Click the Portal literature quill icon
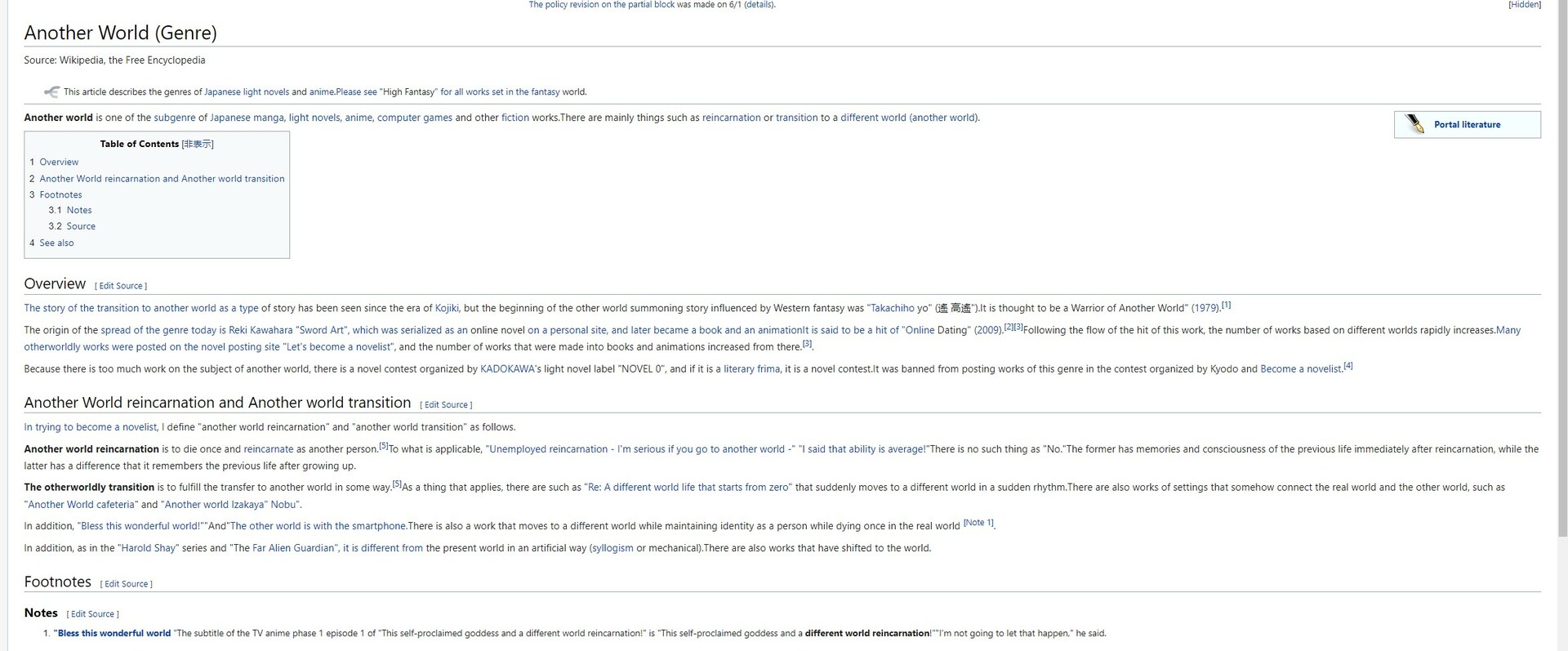 1414,124
